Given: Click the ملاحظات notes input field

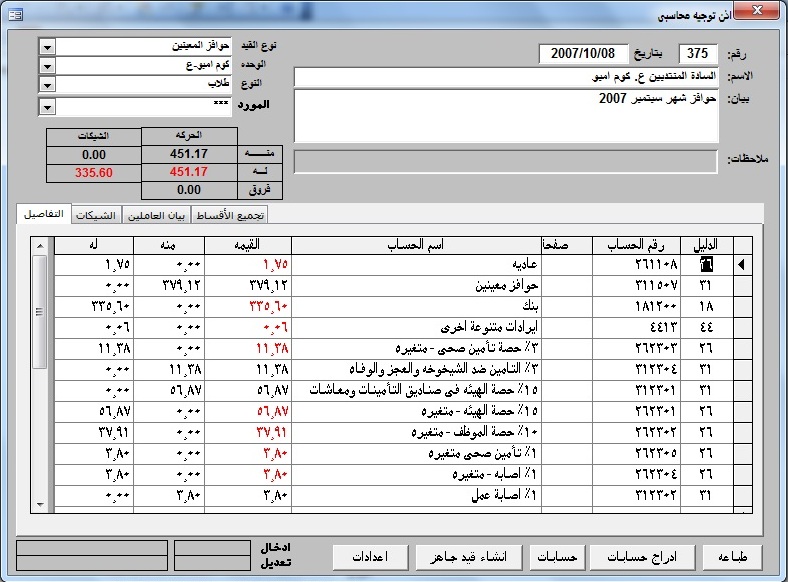Looking at the screenshot, I should tap(506, 161).
